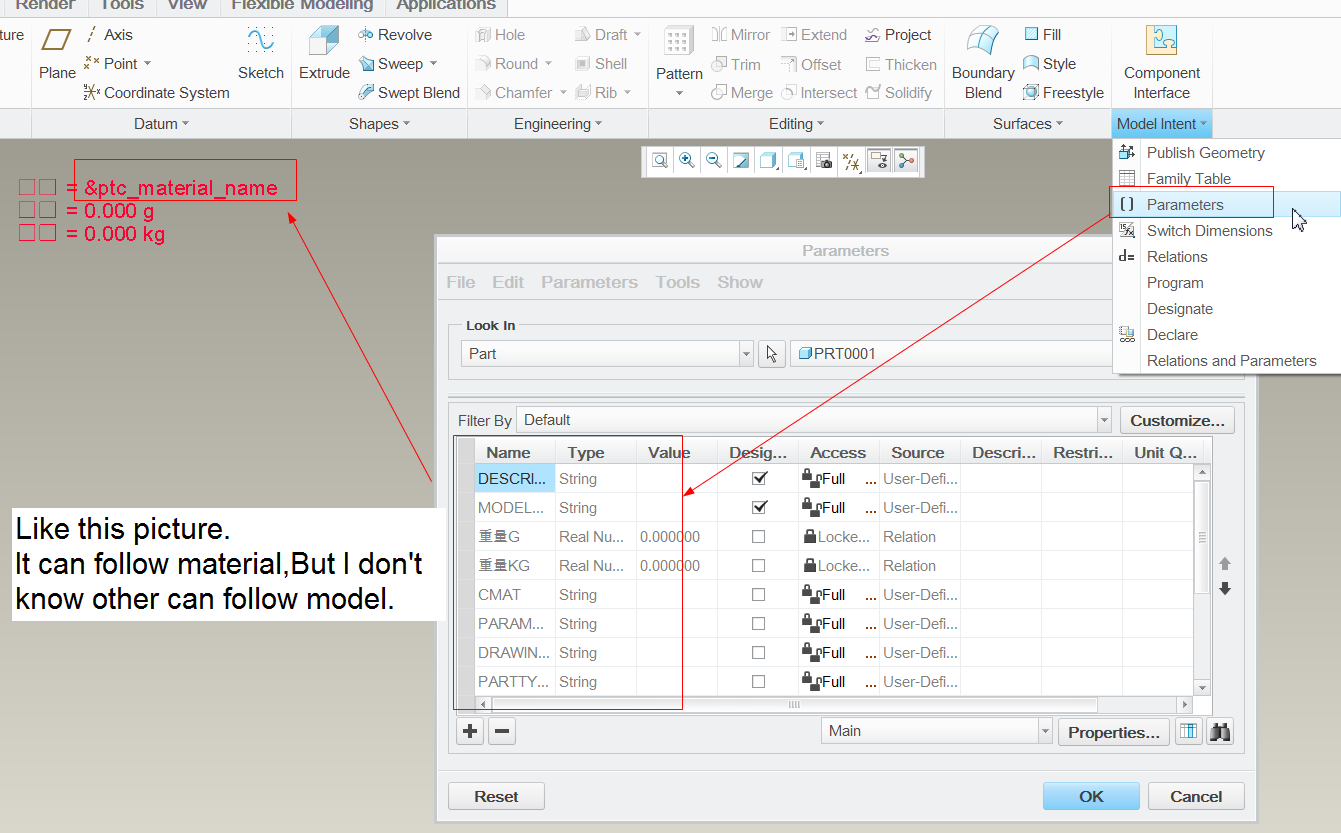Viewport: 1341px width, 833px height.
Task: Open the Component Interface tool
Action: click(x=1162, y=62)
